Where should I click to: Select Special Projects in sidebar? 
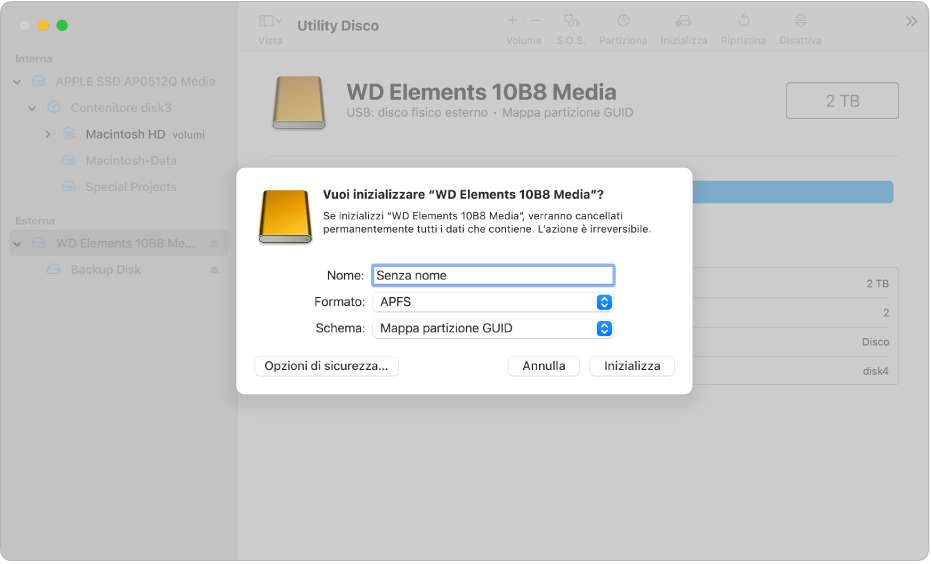(131, 187)
